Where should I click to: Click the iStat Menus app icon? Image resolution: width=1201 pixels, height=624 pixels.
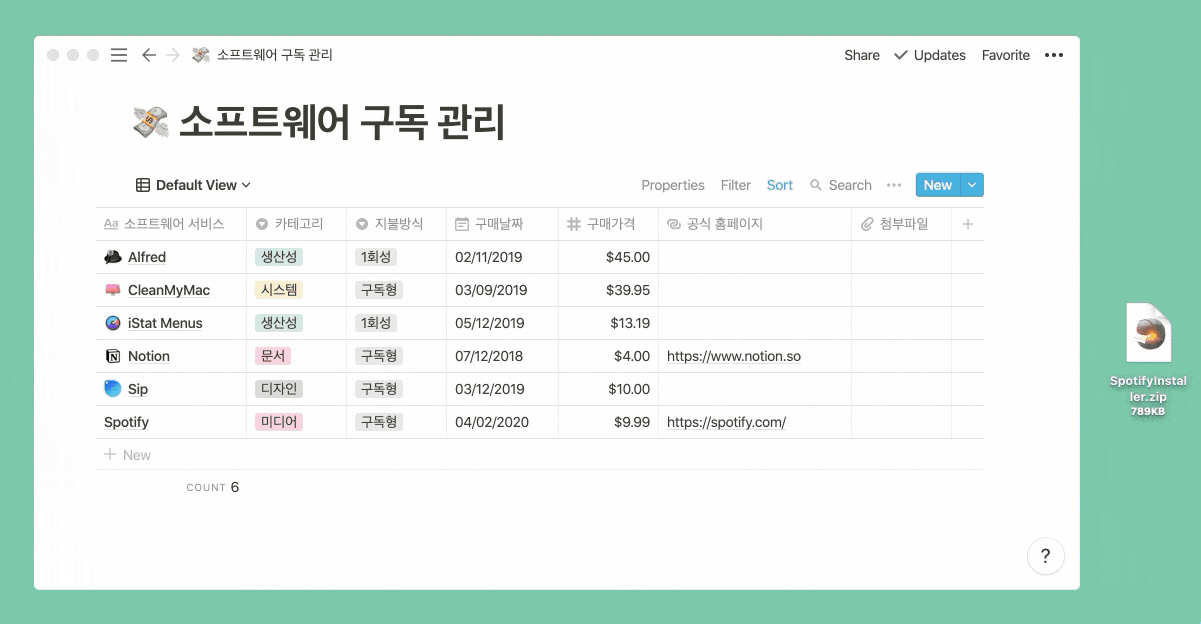(x=113, y=323)
